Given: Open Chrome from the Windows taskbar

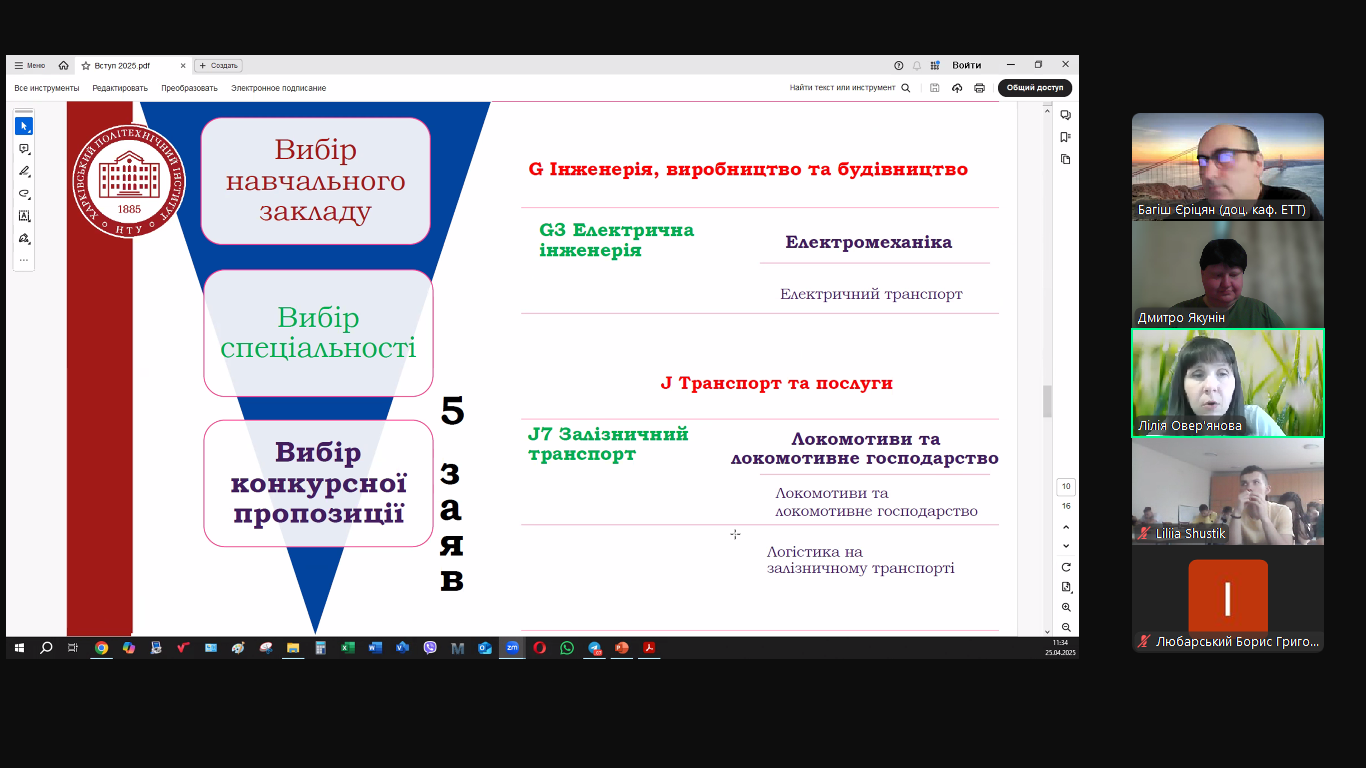Looking at the screenshot, I should tap(101, 648).
